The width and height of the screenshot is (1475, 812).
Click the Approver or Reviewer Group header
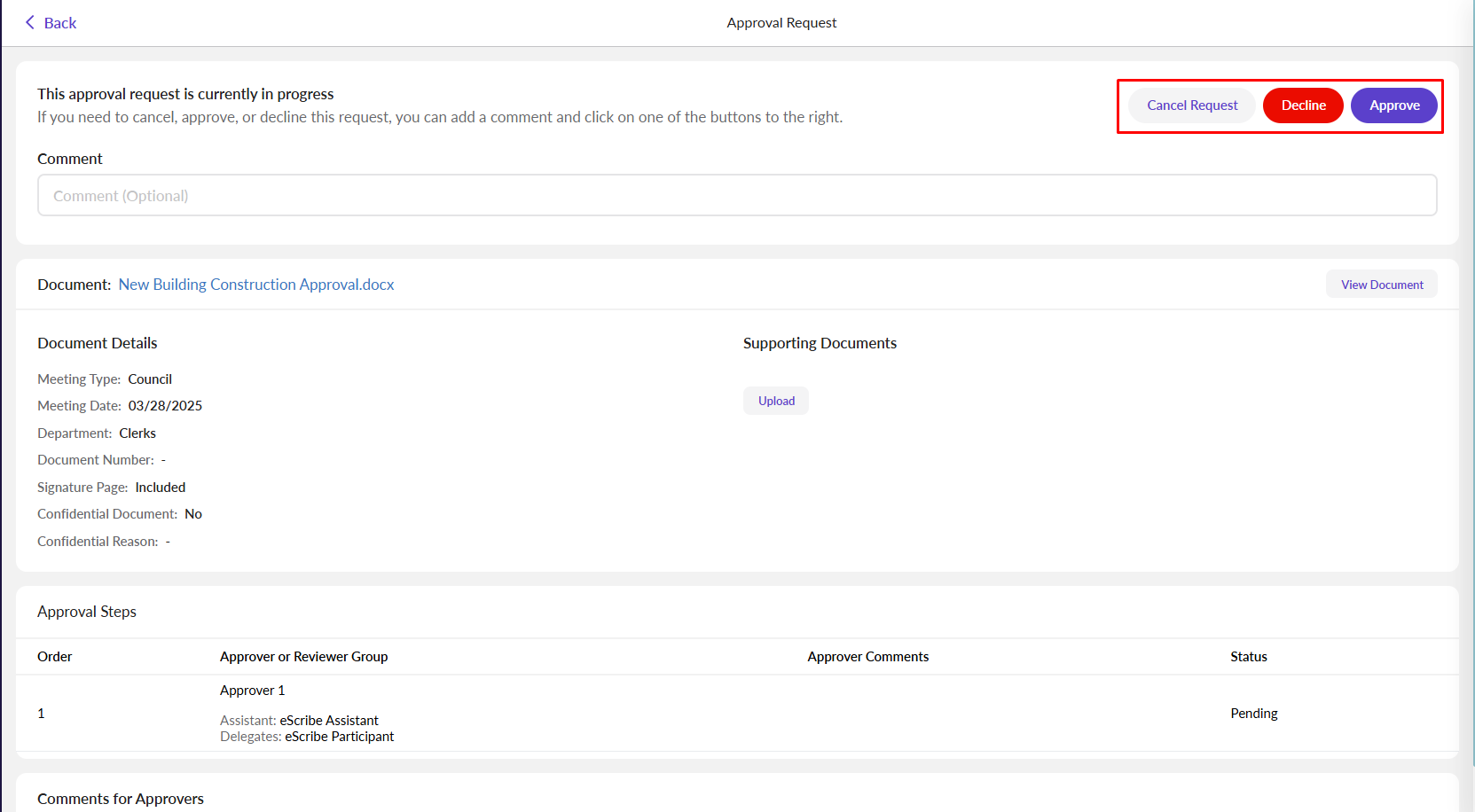pos(303,657)
